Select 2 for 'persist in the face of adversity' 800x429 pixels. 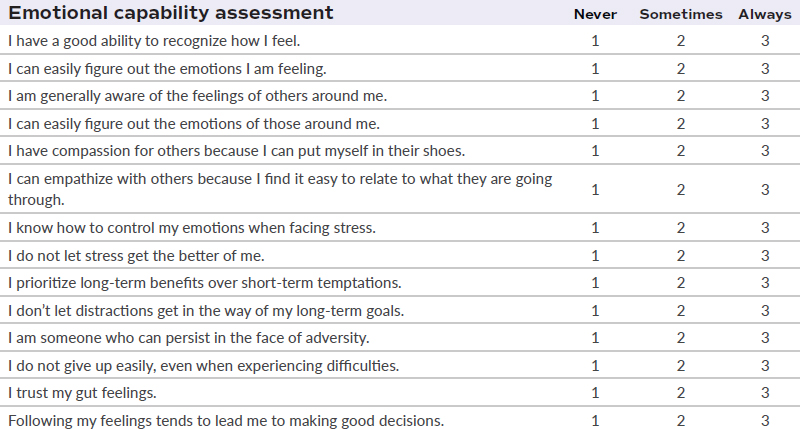tap(681, 338)
